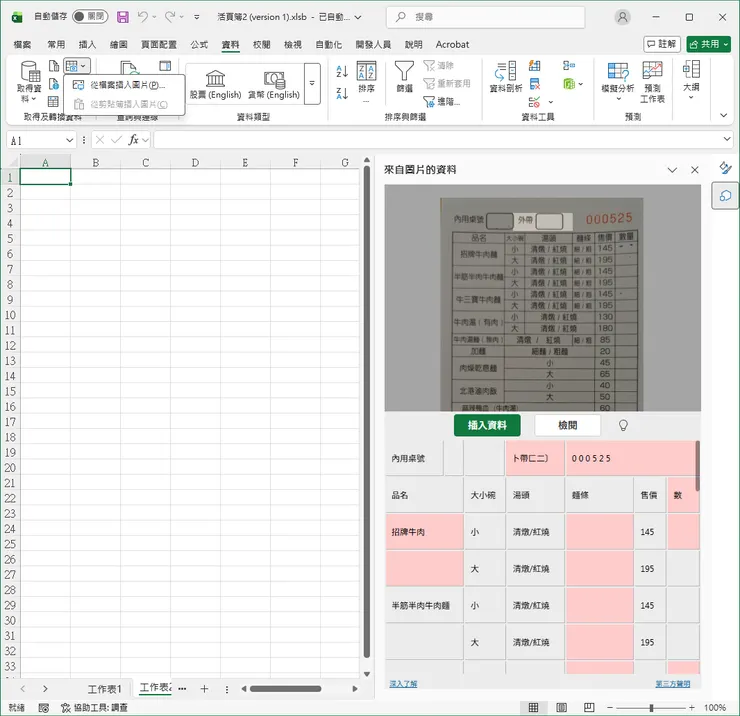This screenshot has width=740, height=716.
Task: Open the Acrobat tab
Action: [452, 44]
